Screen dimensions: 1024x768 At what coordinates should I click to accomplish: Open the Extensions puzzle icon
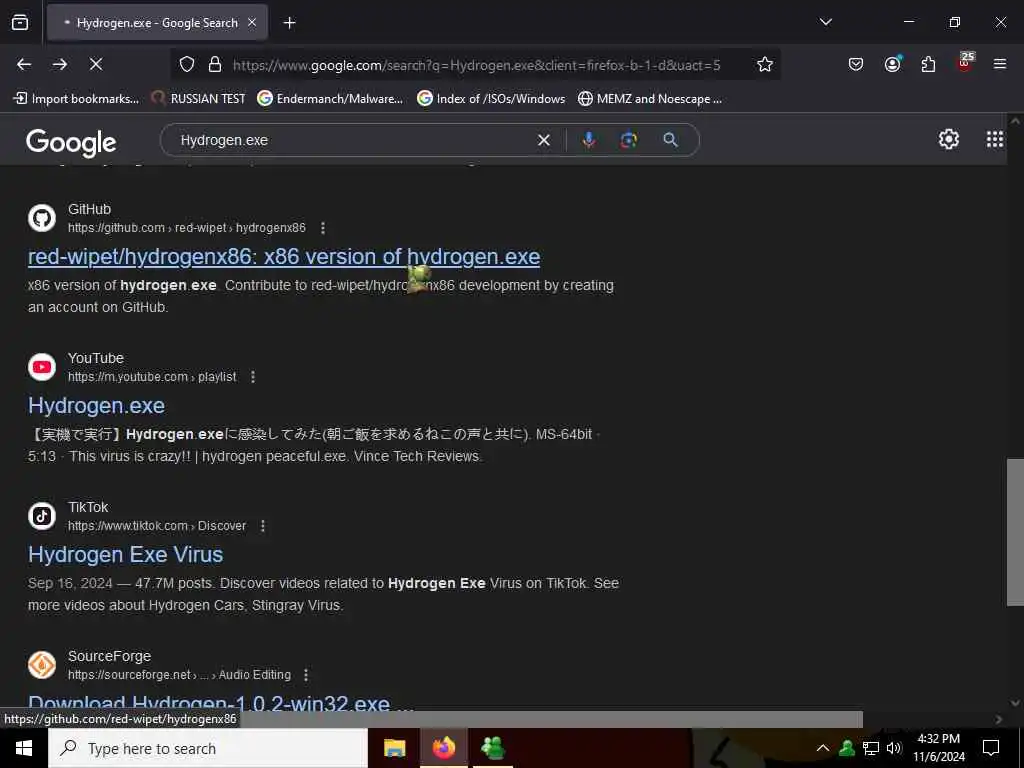click(928, 64)
